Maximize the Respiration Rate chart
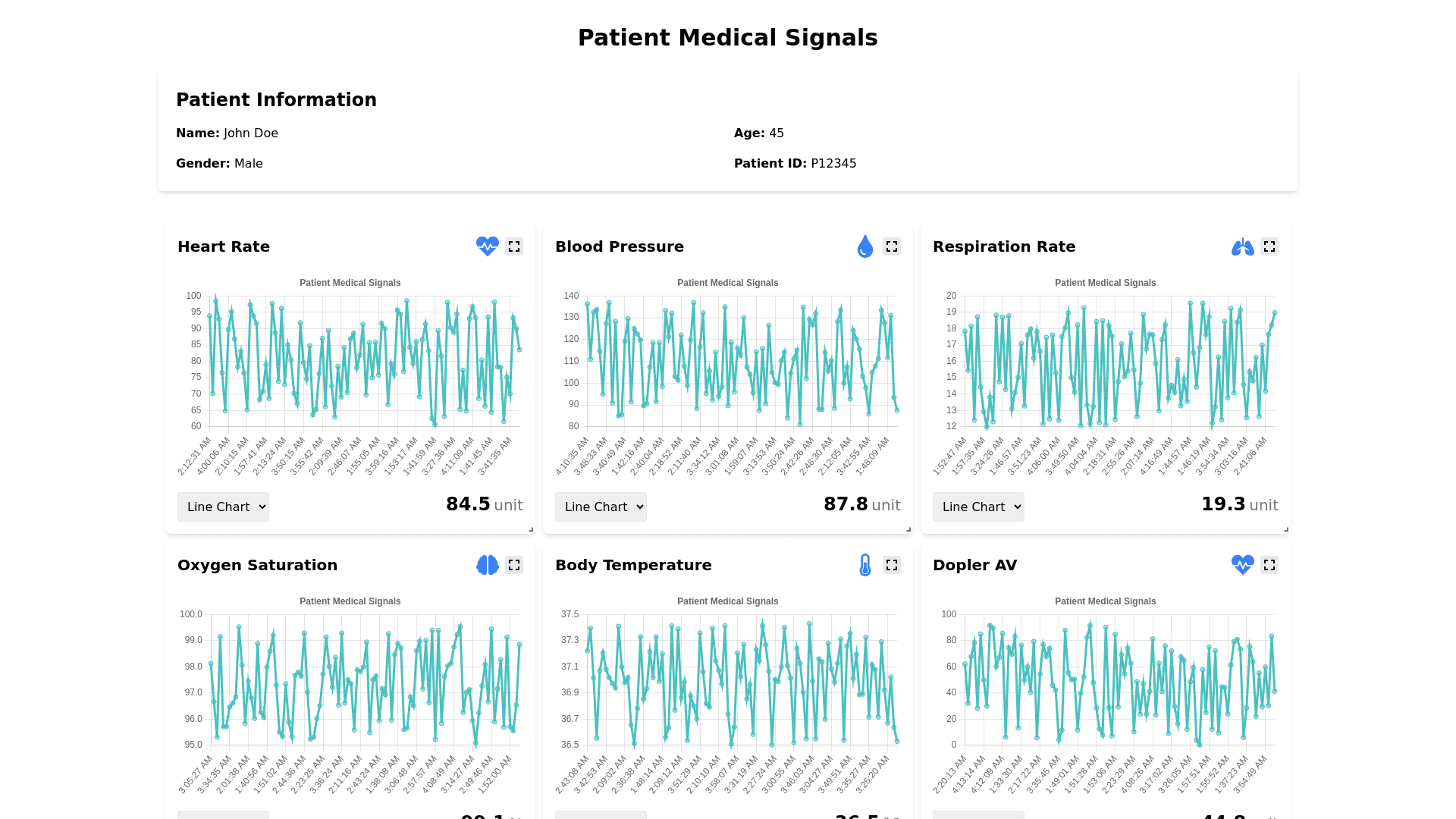Viewport: 1456px width, 819px height. click(1269, 246)
